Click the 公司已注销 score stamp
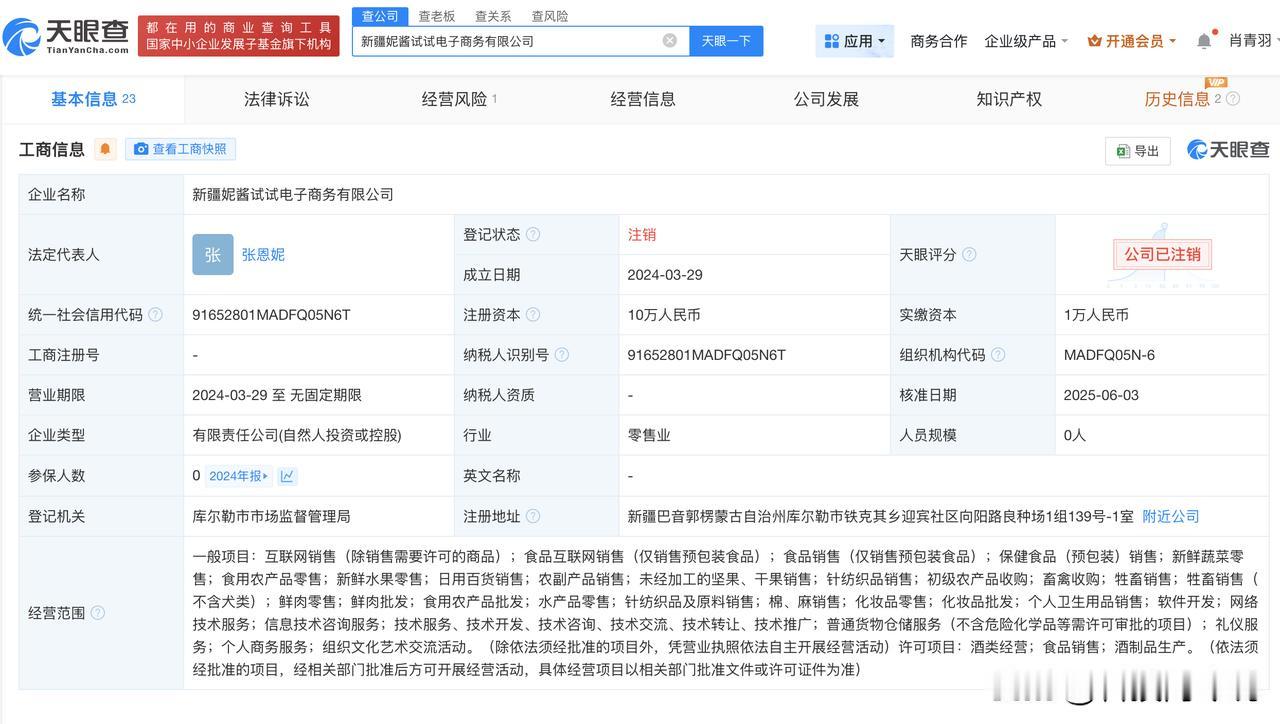Screen dimensions: 1280x724 click(x=1162, y=255)
